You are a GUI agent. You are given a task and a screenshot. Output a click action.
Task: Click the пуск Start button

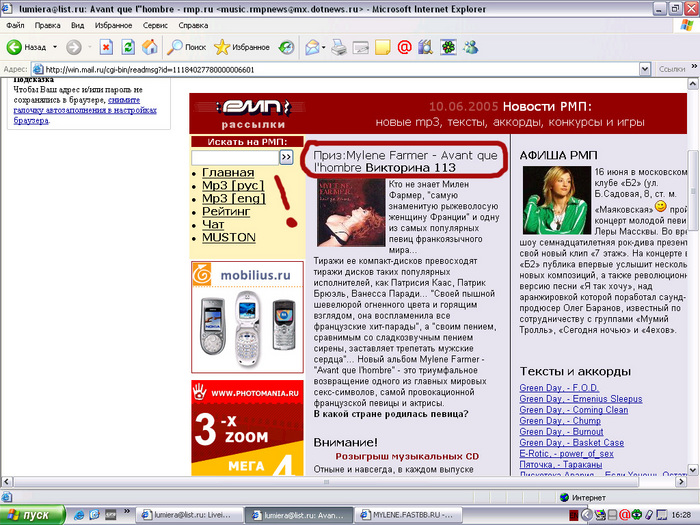[32, 515]
